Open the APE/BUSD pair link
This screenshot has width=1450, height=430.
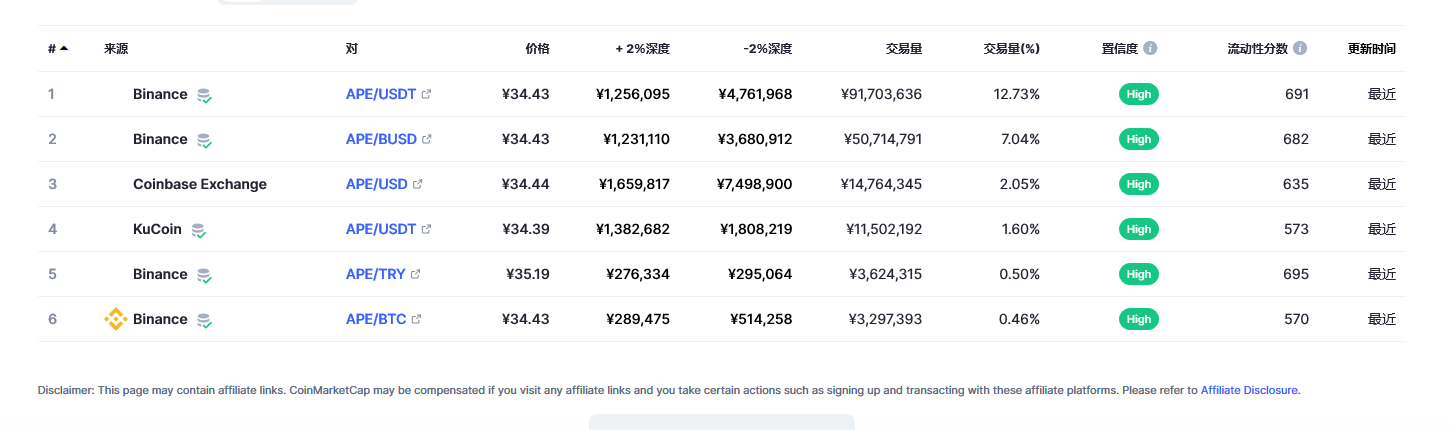tap(381, 139)
